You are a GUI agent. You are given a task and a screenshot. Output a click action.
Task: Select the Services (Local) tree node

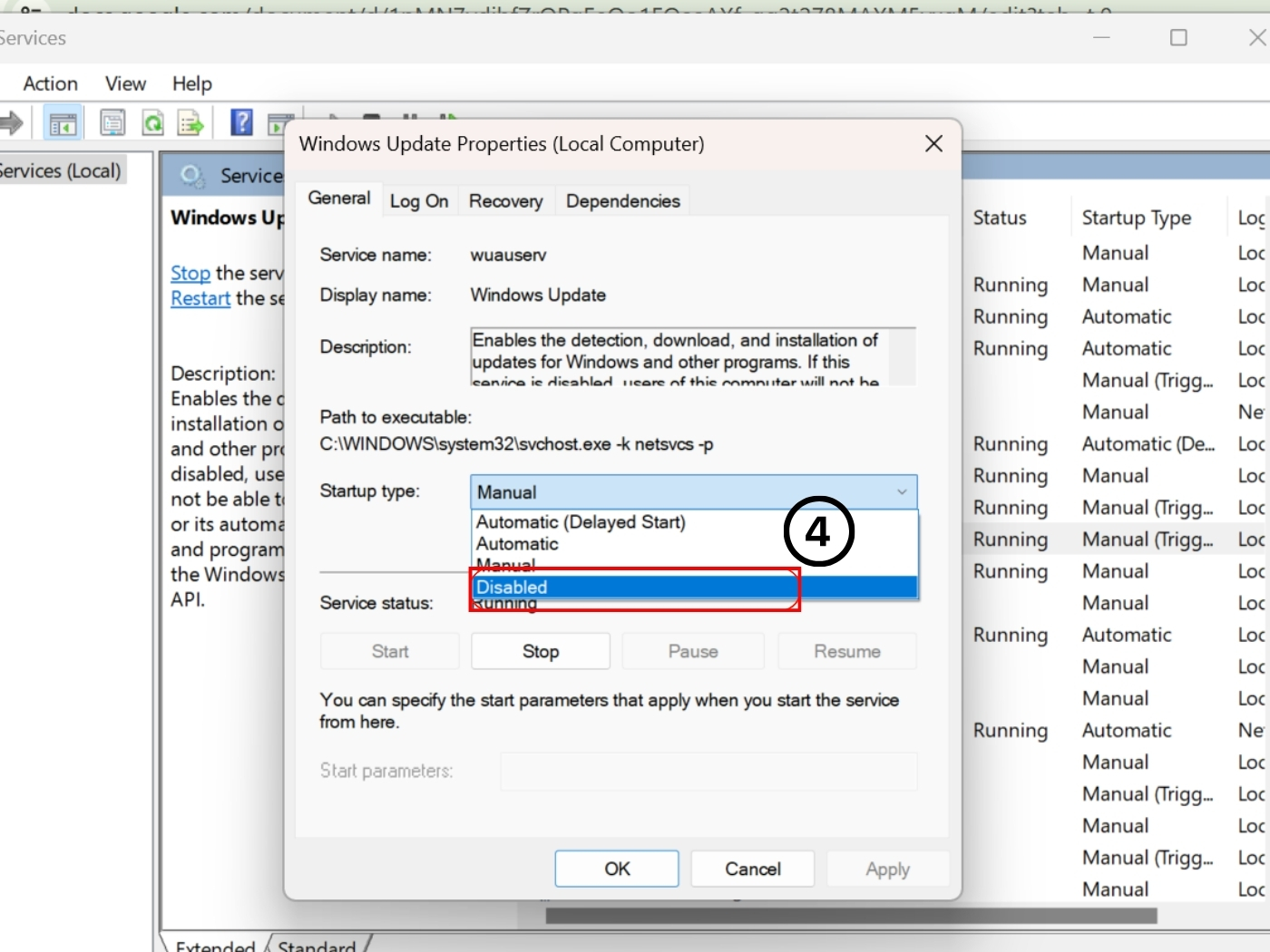click(x=60, y=171)
